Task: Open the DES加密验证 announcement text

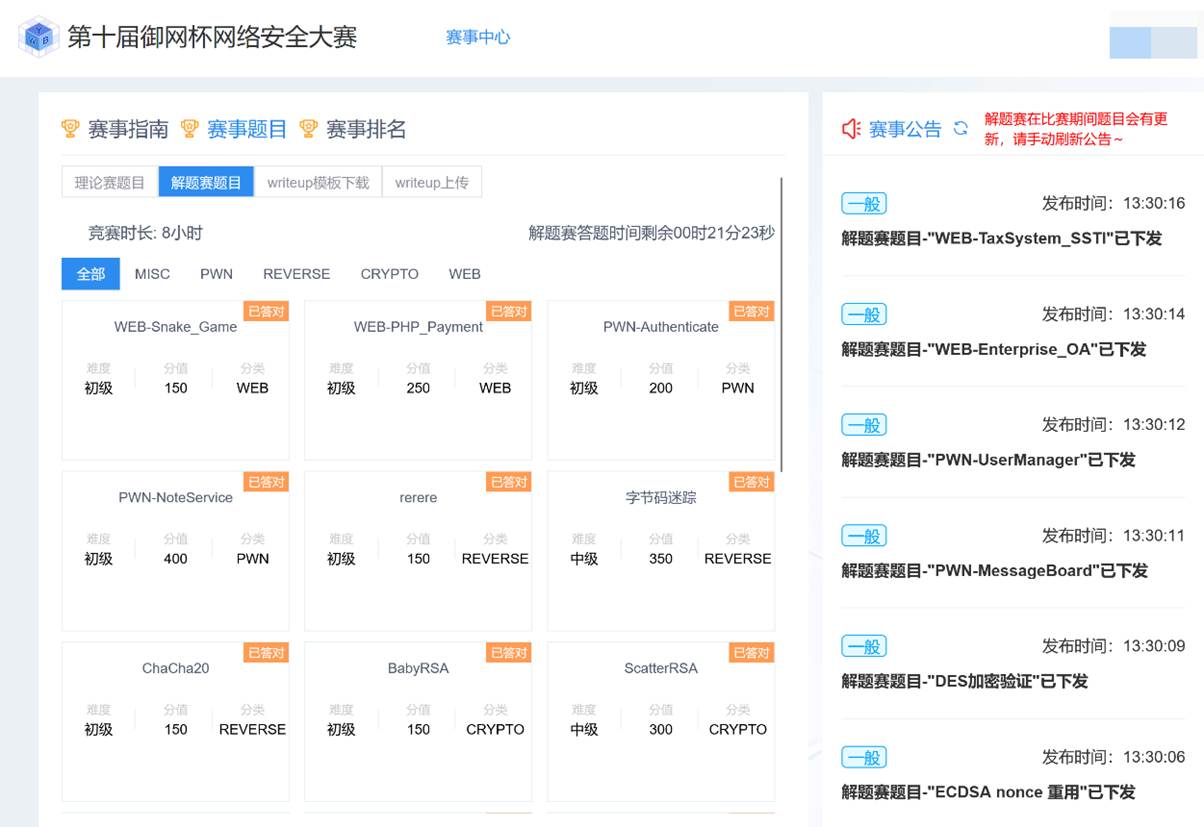Action: (965, 681)
